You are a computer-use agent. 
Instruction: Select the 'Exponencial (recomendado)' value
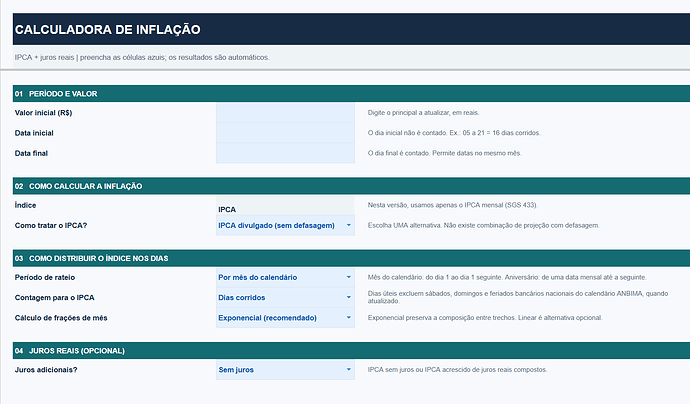267,318
